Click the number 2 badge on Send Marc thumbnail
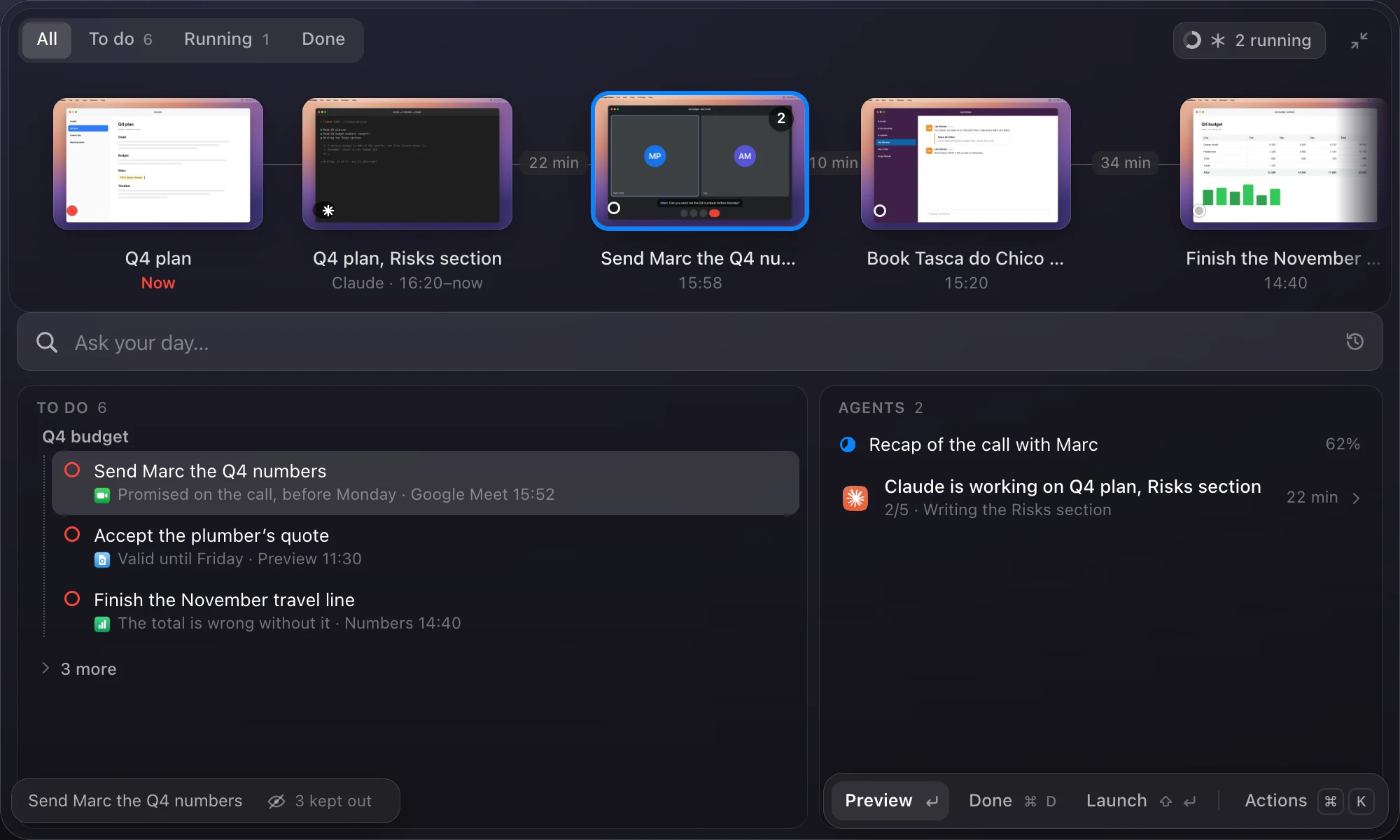 (x=781, y=118)
